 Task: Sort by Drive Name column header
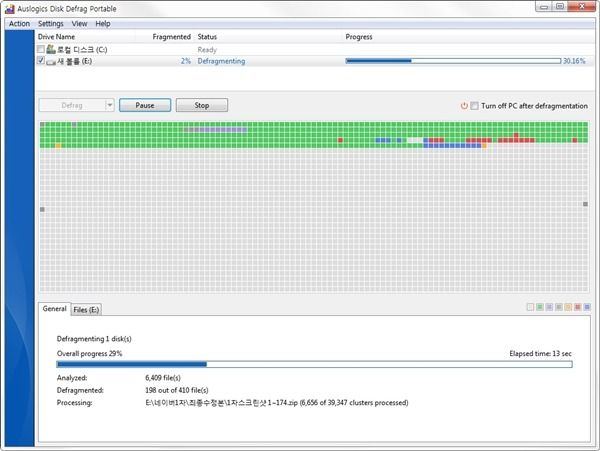click(56, 37)
